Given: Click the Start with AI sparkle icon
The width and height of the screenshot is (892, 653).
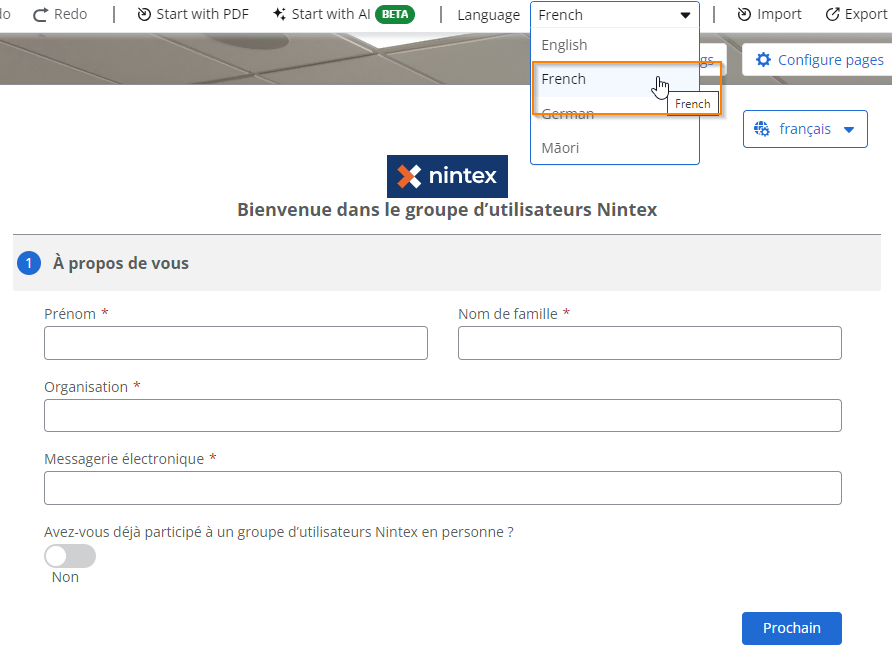Looking at the screenshot, I should pyautogui.click(x=279, y=14).
